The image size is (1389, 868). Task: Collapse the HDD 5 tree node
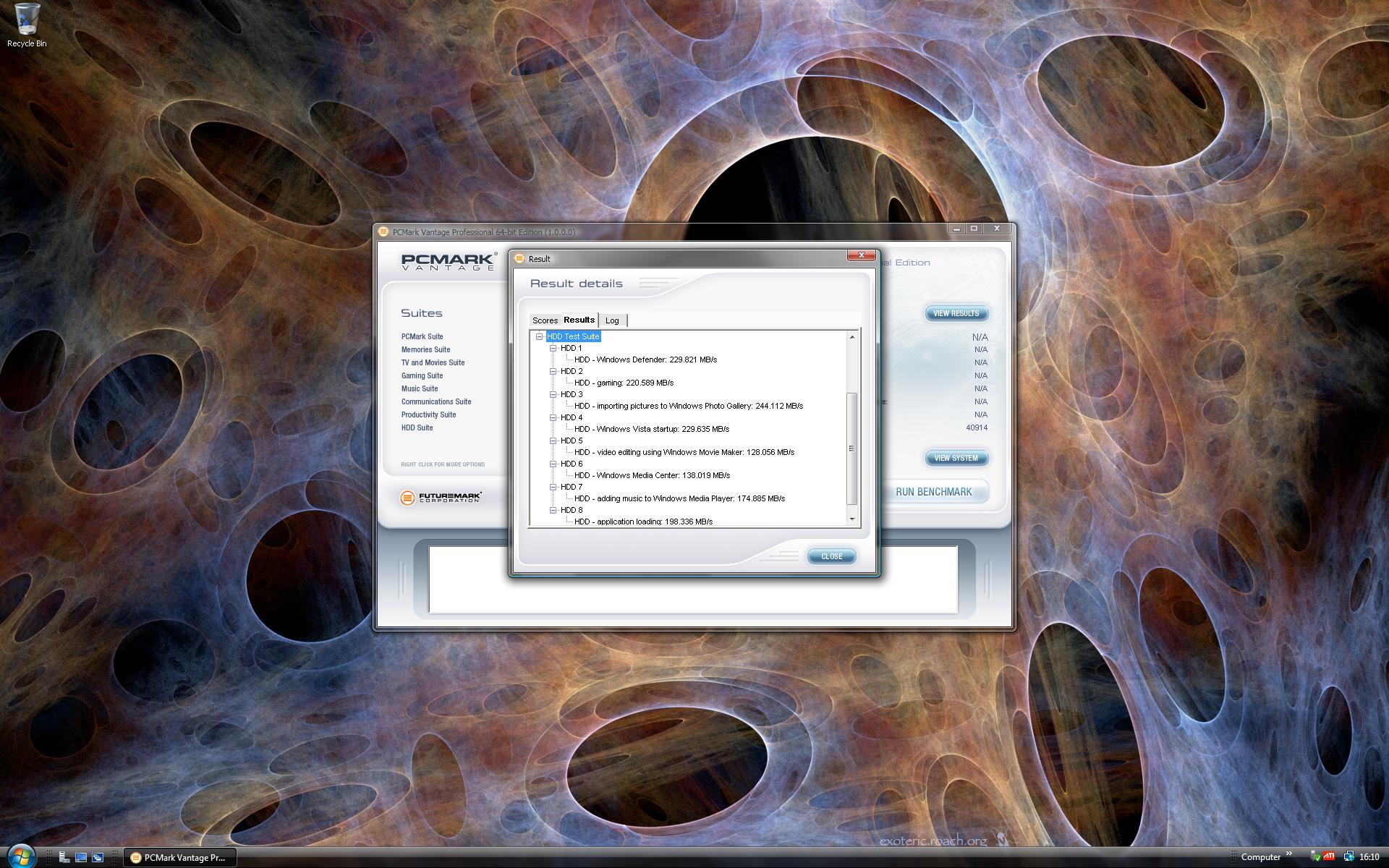[553, 441]
